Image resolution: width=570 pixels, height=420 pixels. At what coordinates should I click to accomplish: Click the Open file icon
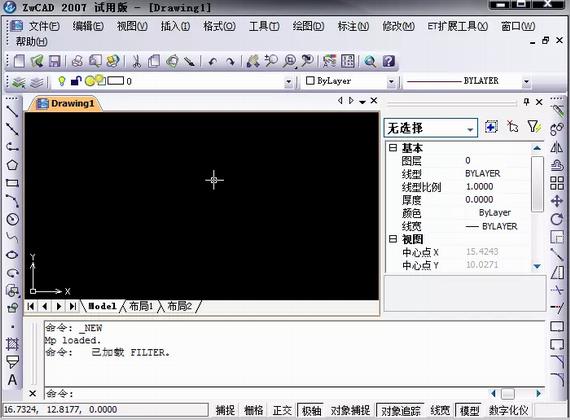pyautogui.click(x=37, y=61)
